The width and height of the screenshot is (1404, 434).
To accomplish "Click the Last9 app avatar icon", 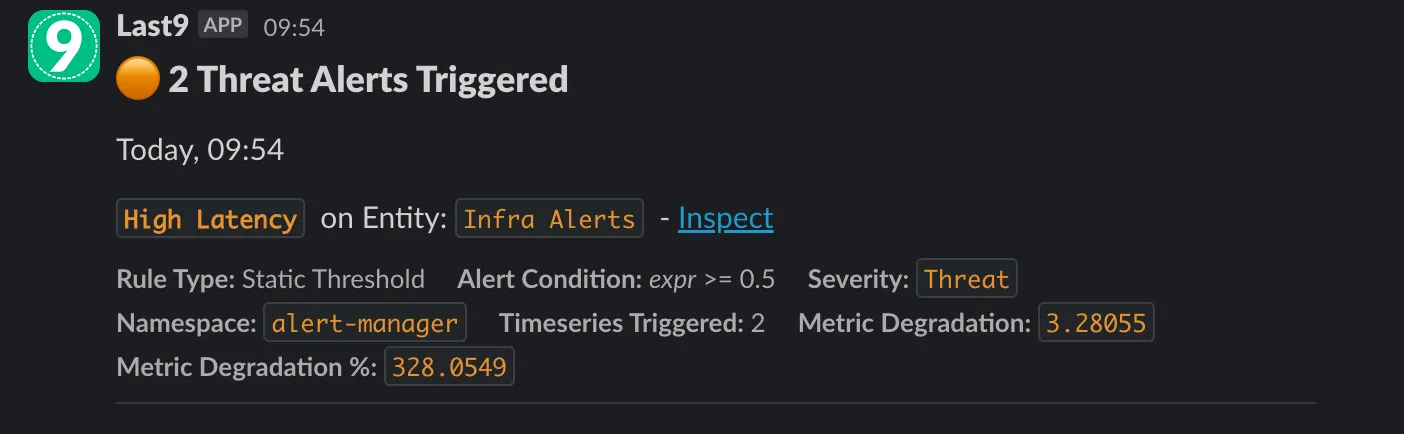I will click(x=64, y=46).
